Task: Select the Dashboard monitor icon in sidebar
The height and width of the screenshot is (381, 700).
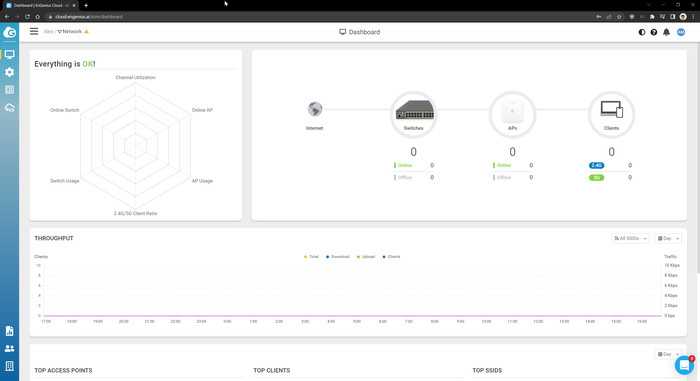Action: point(9,54)
